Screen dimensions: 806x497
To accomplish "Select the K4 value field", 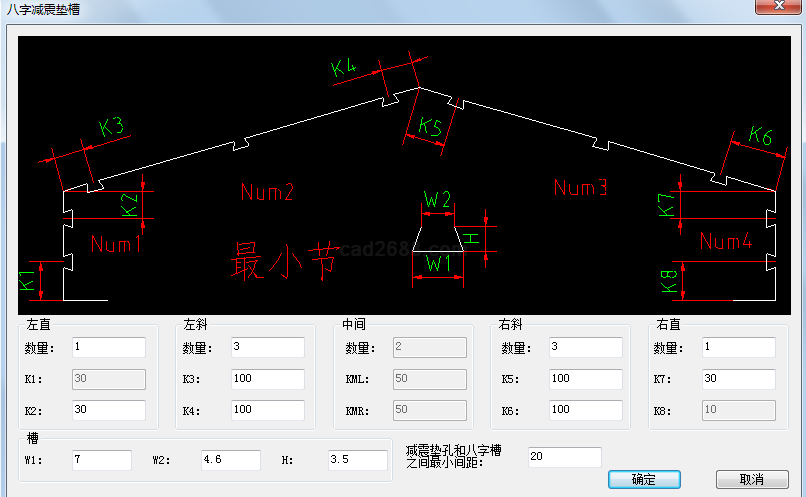I will pos(267,410).
